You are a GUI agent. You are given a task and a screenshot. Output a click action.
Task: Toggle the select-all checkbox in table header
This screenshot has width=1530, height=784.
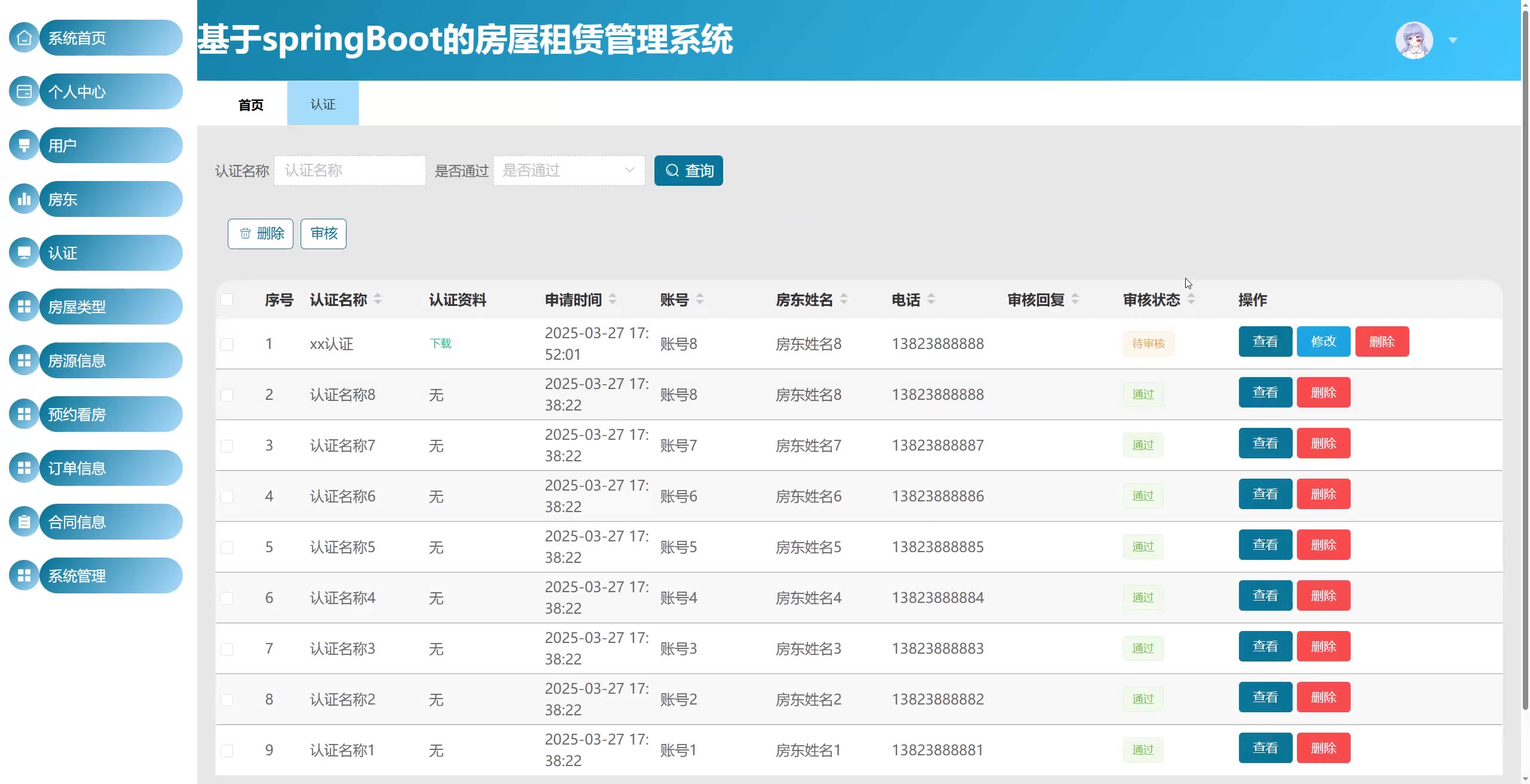tap(227, 299)
